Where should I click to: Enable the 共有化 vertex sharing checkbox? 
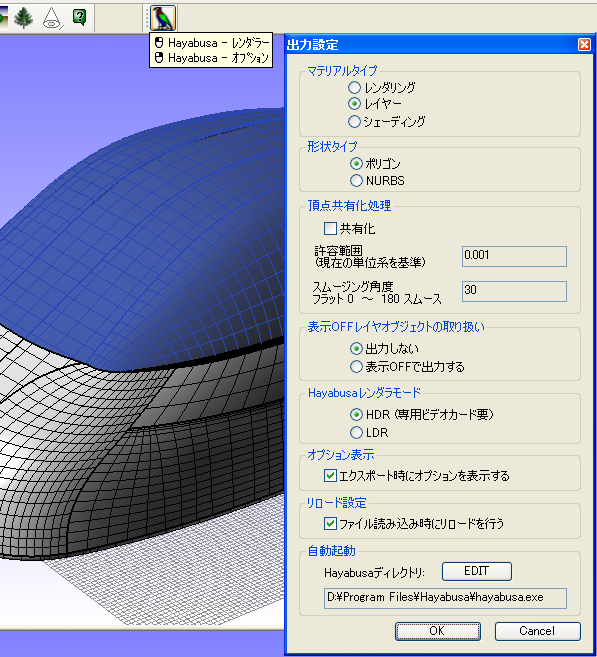tap(330, 229)
